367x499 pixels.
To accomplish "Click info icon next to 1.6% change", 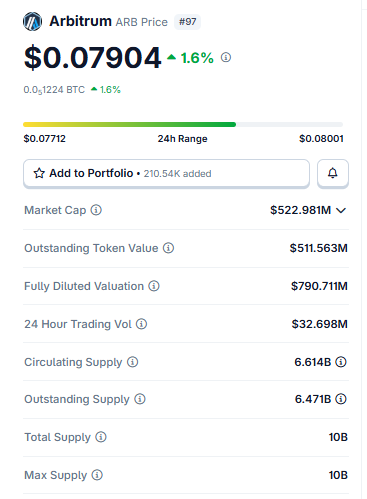I will 226,57.
